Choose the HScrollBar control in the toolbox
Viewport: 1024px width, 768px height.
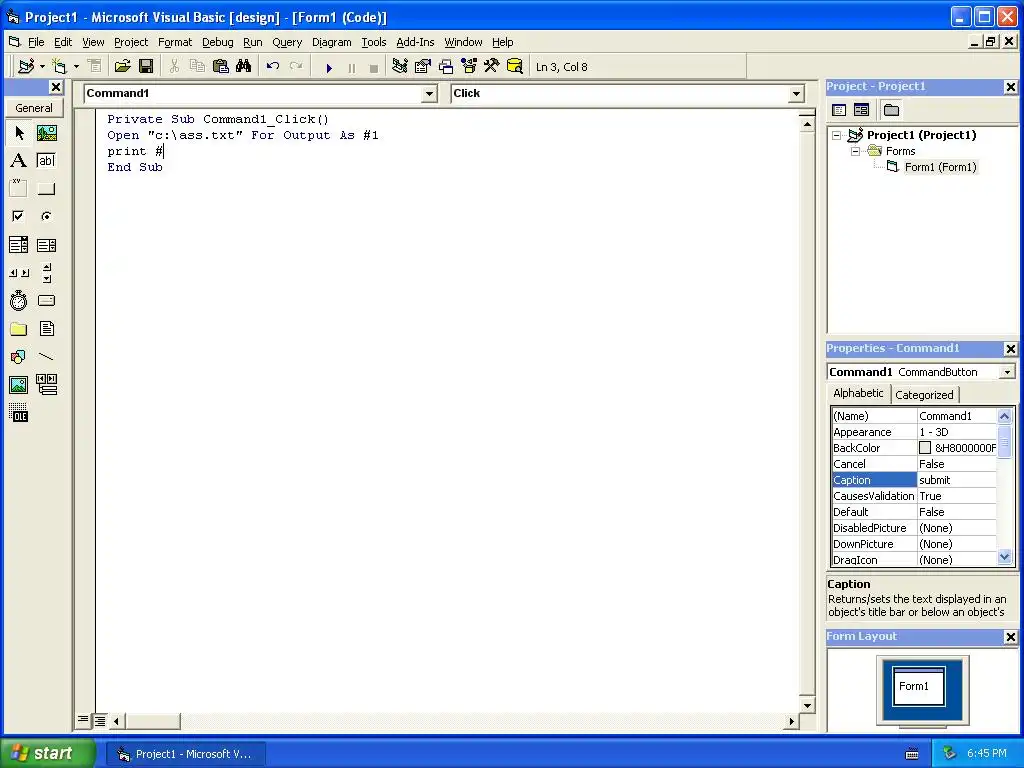click(19, 272)
